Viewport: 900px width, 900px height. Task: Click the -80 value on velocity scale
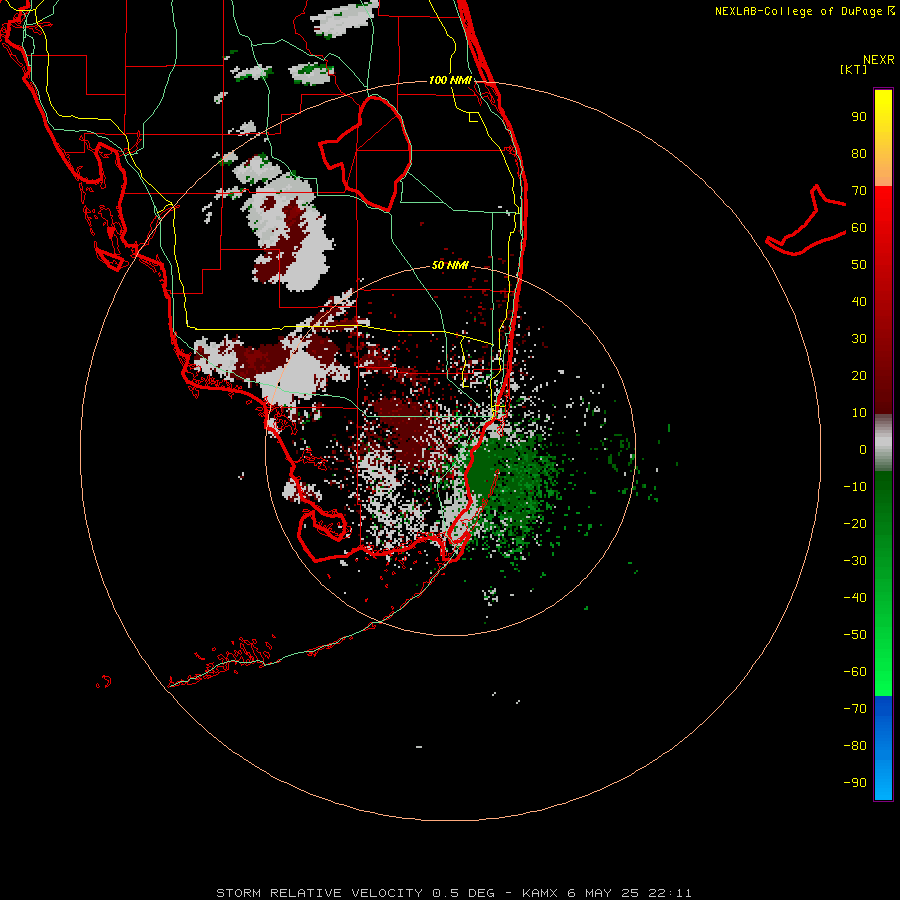coord(855,746)
